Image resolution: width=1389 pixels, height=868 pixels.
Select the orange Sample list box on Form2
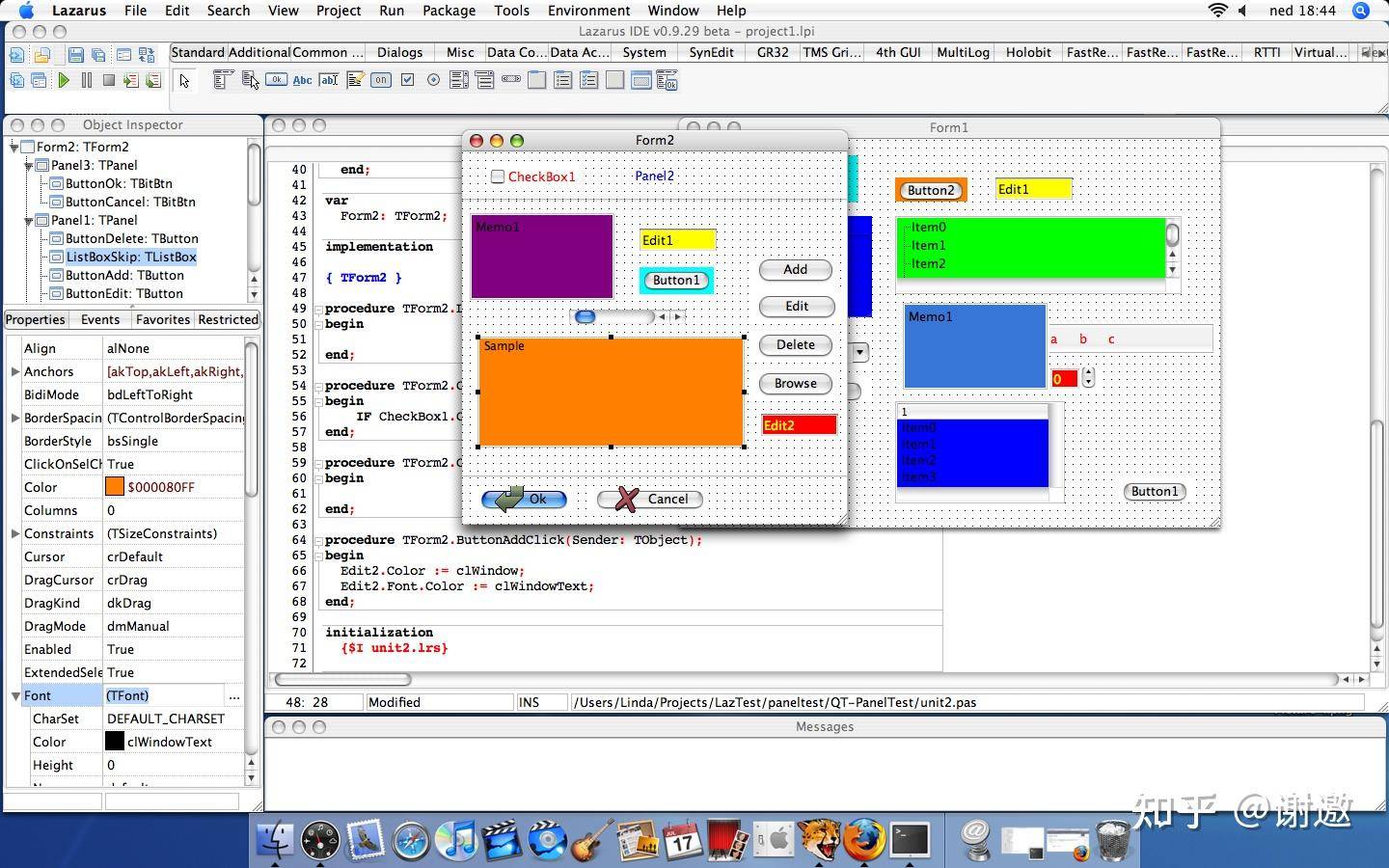[611, 392]
